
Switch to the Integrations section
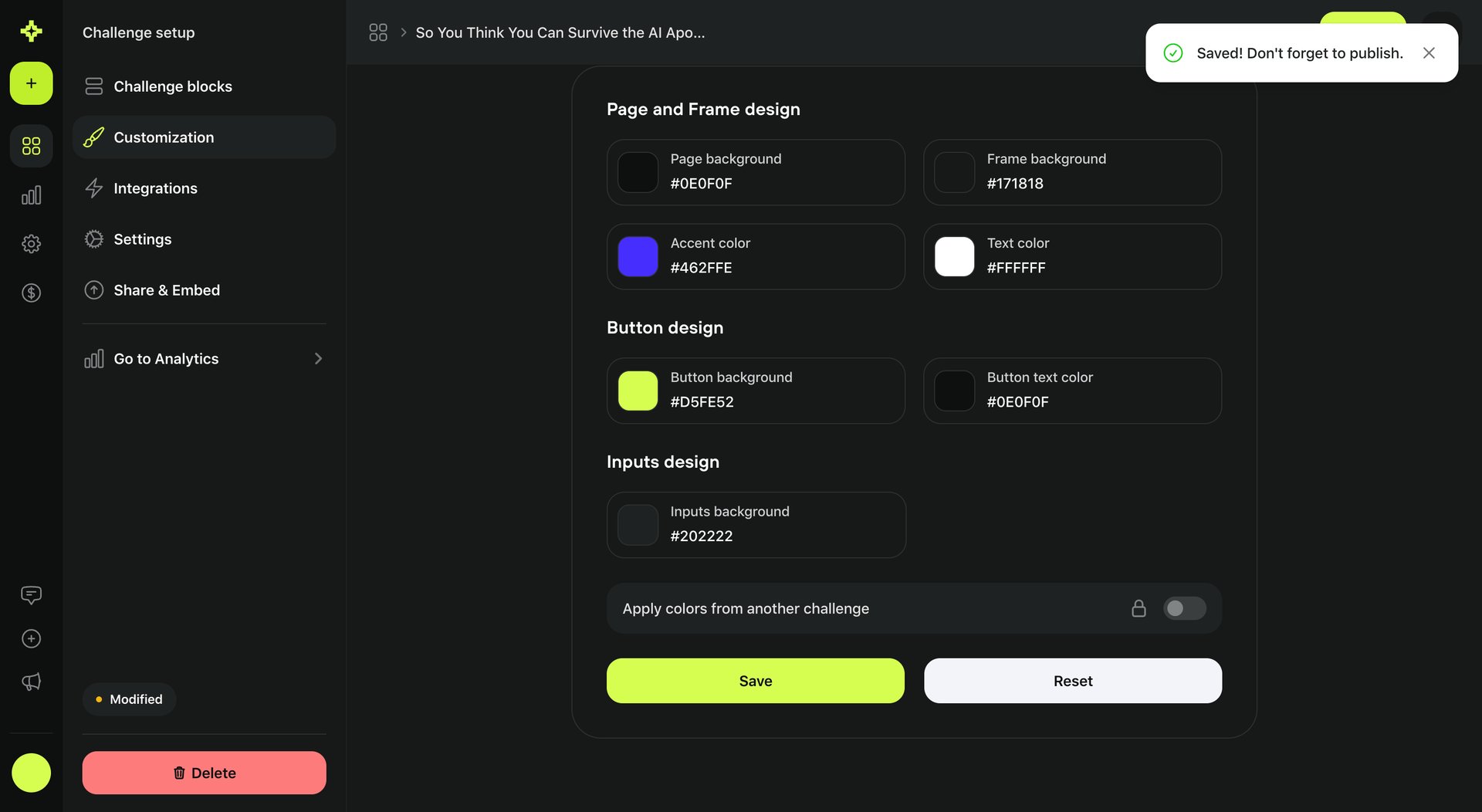click(x=154, y=188)
